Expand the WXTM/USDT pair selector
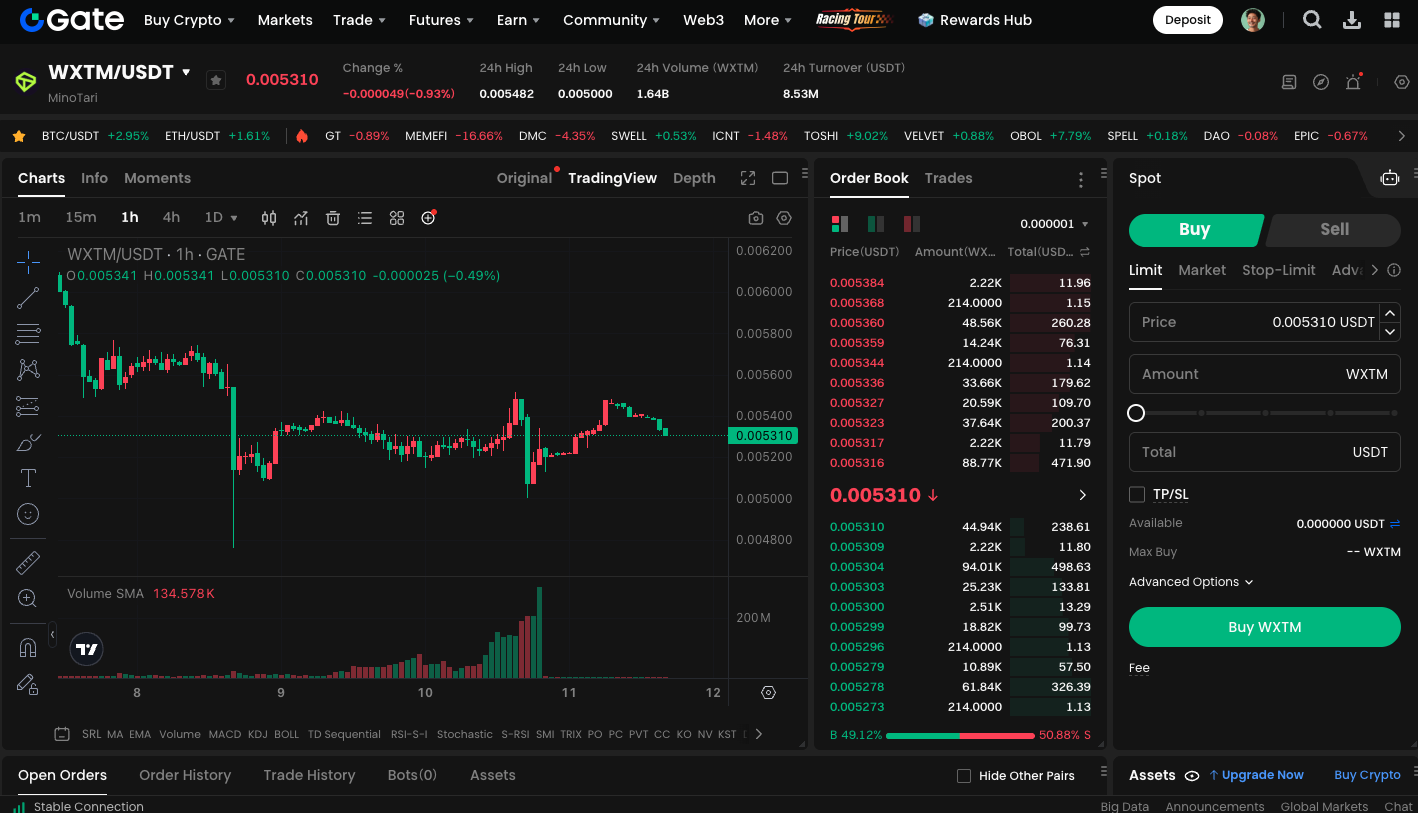The height and width of the screenshot is (813, 1418). click(186, 72)
